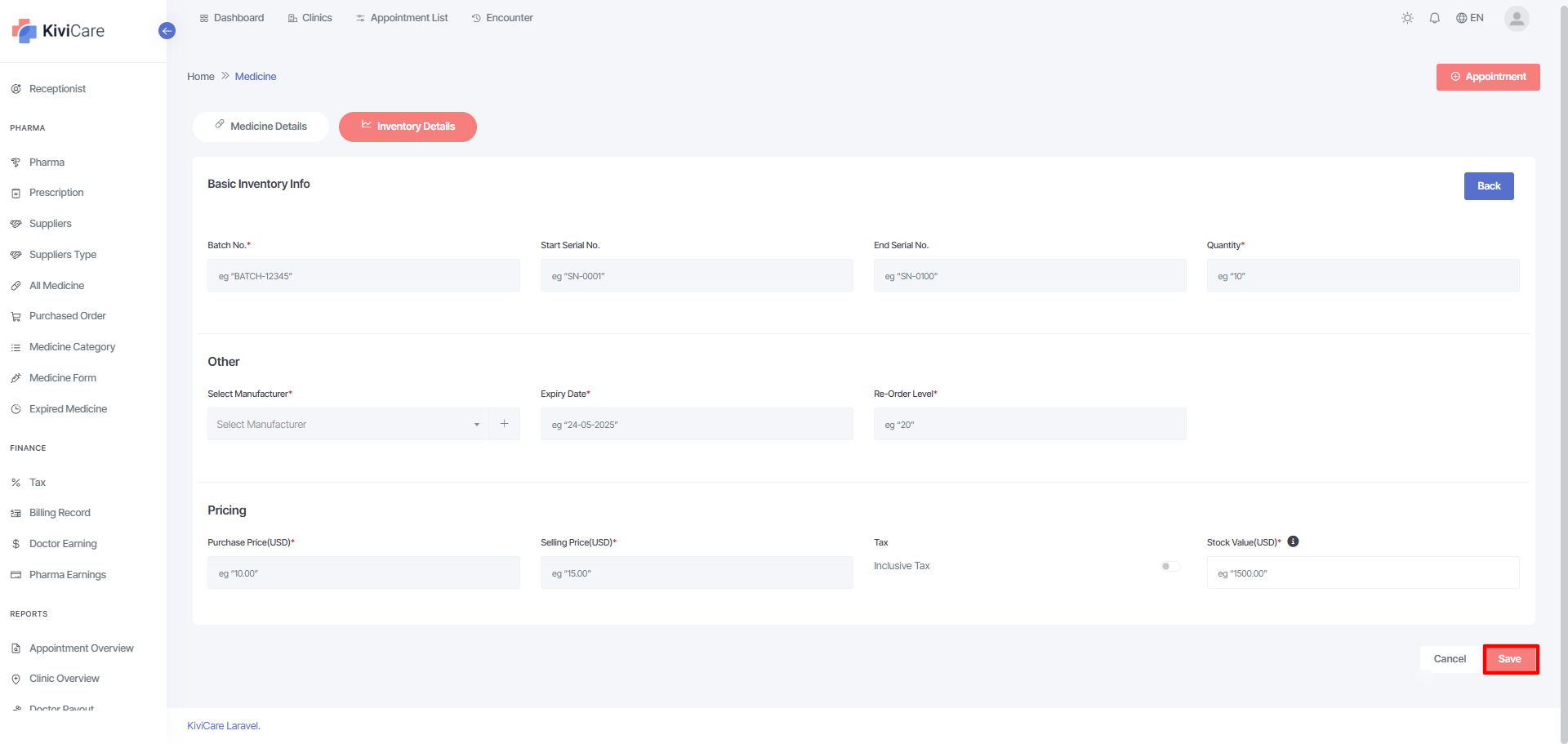Image resolution: width=1568 pixels, height=744 pixels.
Task: Follow the KiviCare Laravel footer link
Action: coord(223,726)
